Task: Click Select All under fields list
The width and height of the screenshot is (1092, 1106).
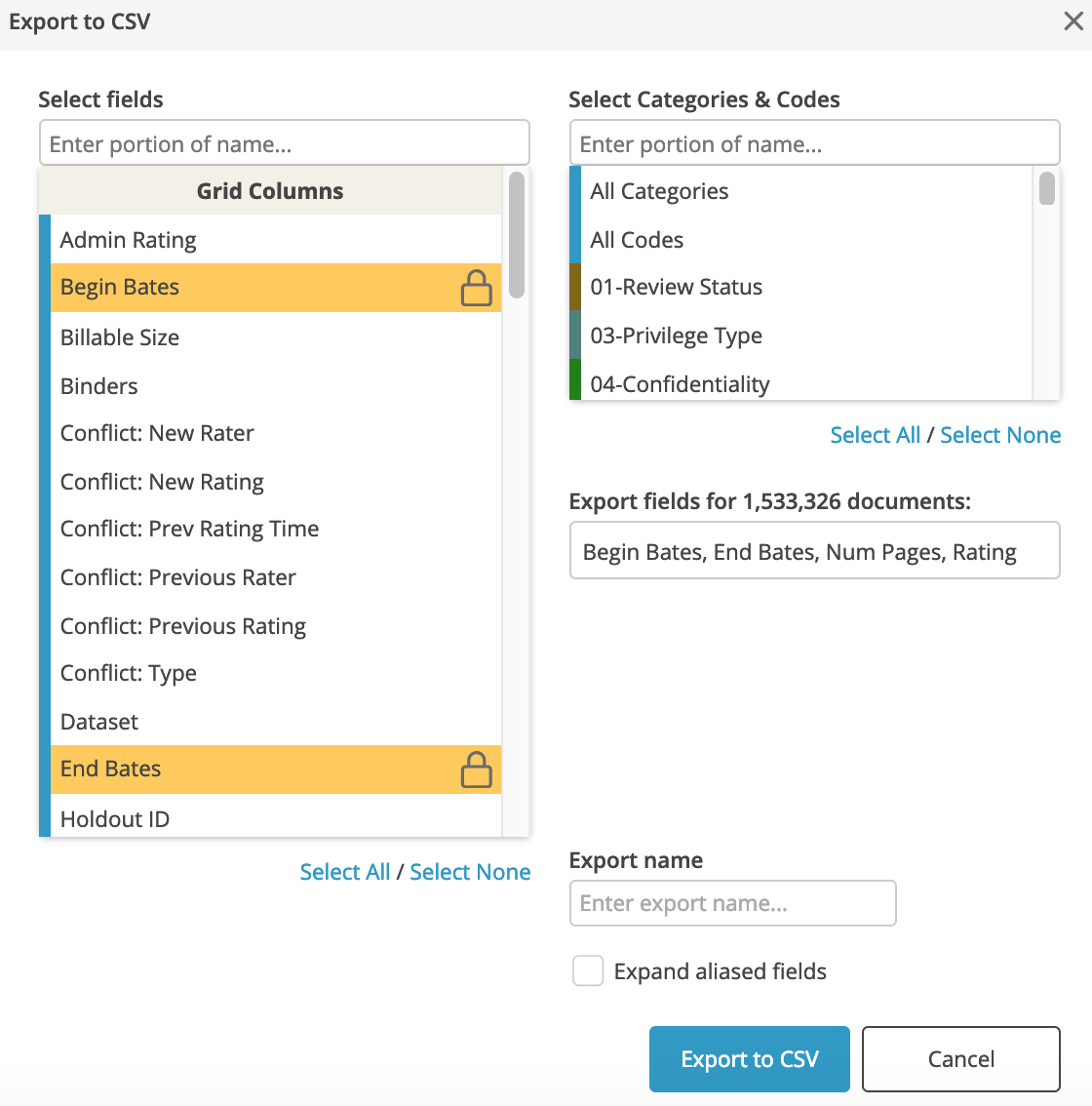Action: [x=345, y=872]
